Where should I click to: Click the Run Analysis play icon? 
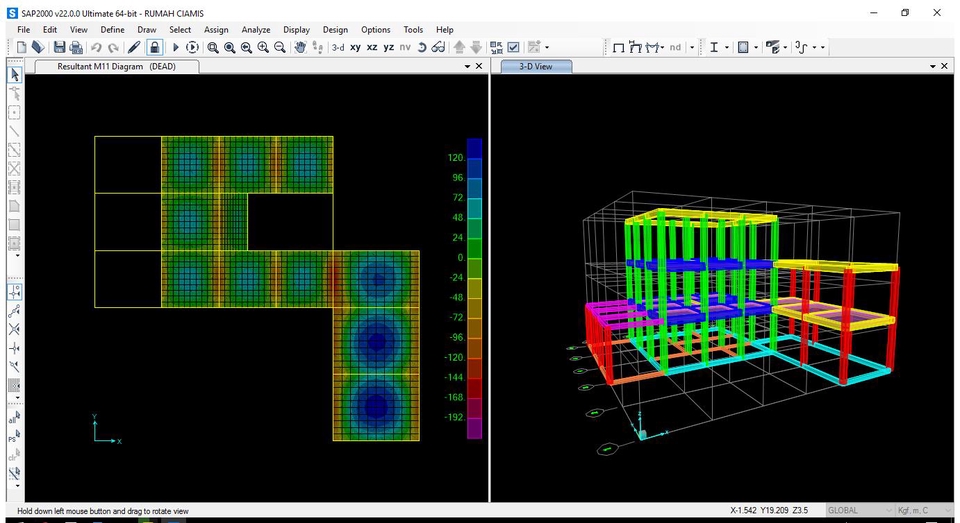point(176,47)
